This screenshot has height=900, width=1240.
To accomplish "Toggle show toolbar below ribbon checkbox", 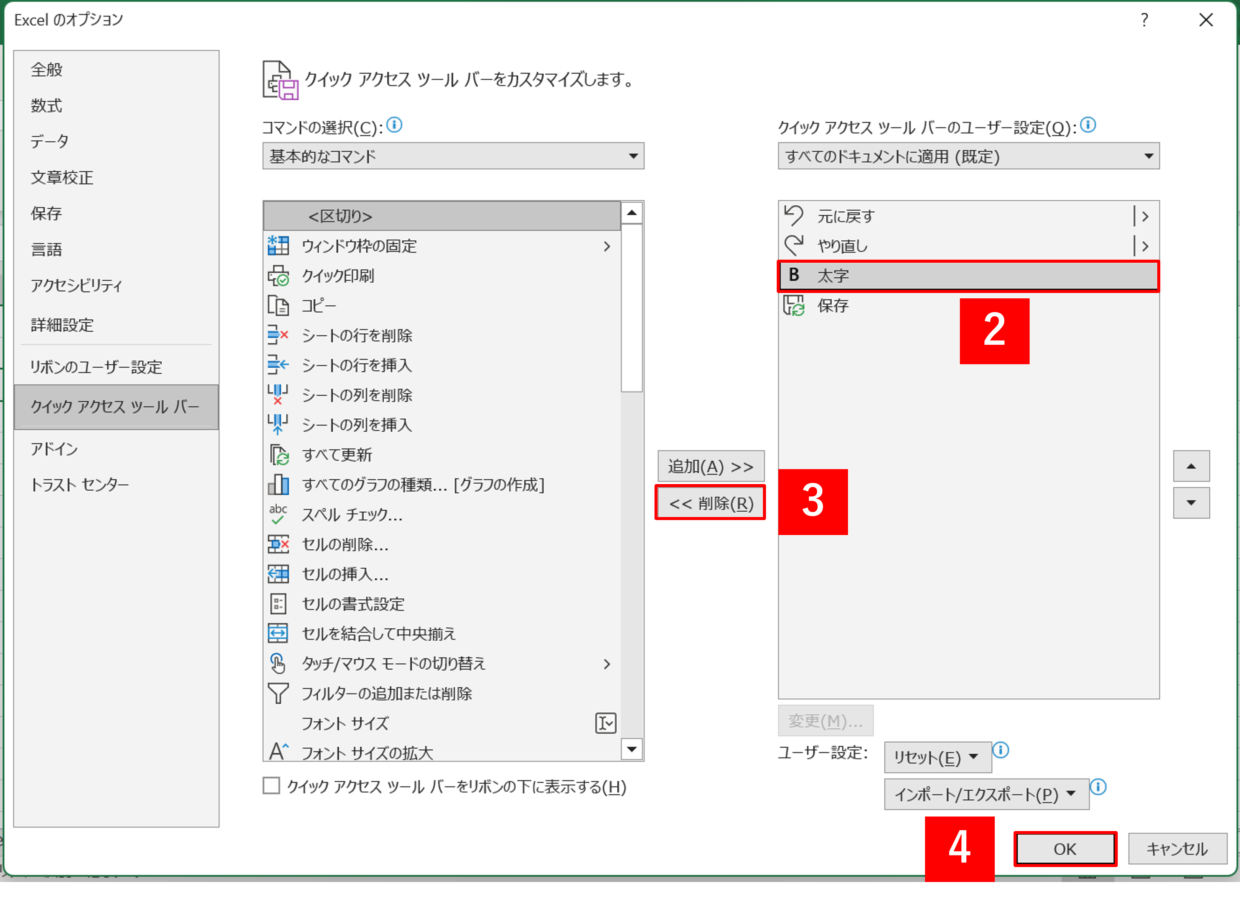I will (x=271, y=786).
